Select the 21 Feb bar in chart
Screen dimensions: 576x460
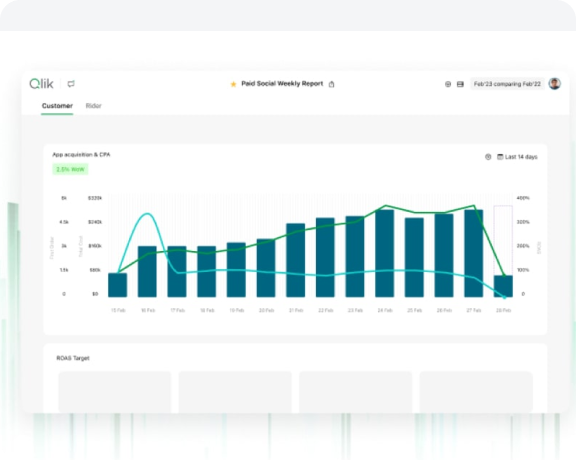point(296,260)
